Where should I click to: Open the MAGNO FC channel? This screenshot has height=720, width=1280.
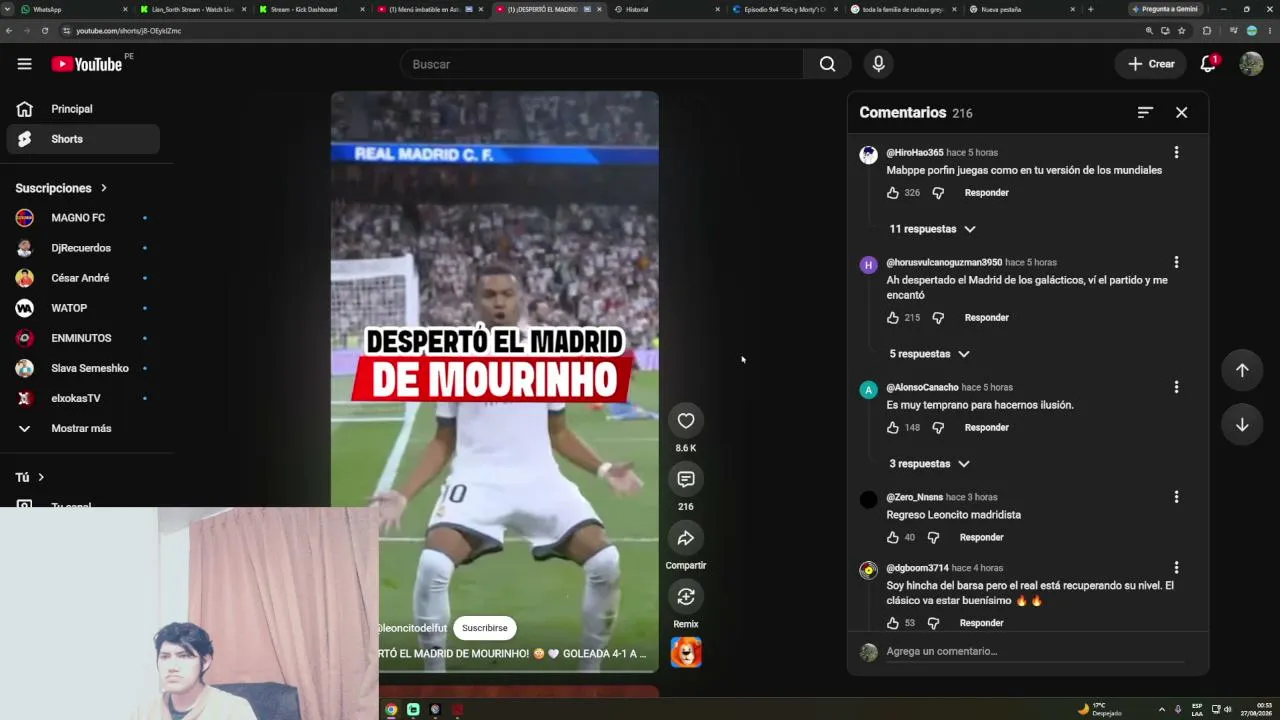(82, 218)
